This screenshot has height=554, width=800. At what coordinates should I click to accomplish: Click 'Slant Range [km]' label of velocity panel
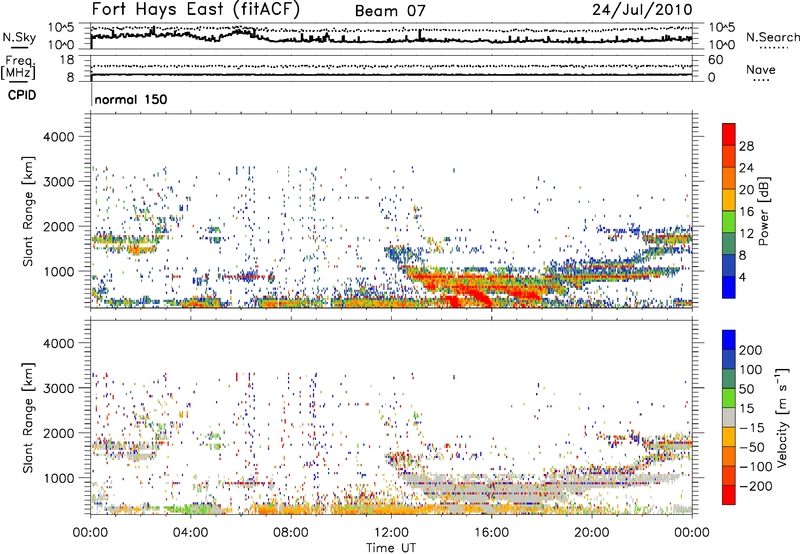[x=28, y=417]
